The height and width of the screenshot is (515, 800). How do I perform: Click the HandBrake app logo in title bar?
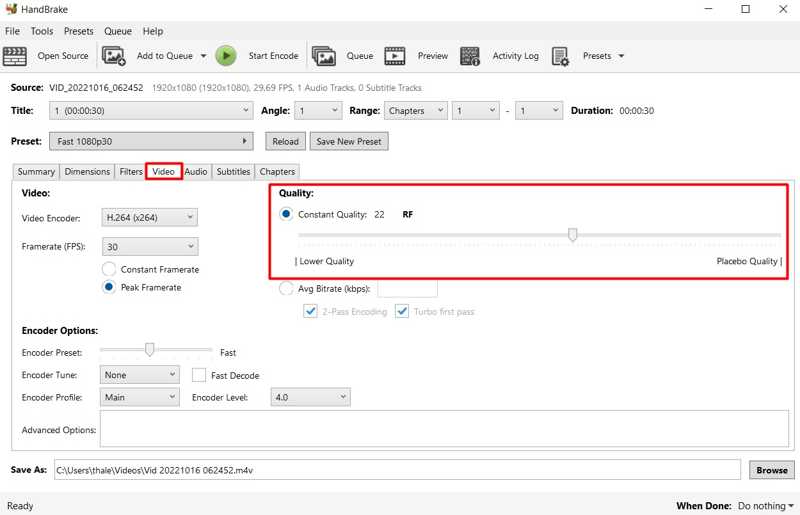[12, 9]
